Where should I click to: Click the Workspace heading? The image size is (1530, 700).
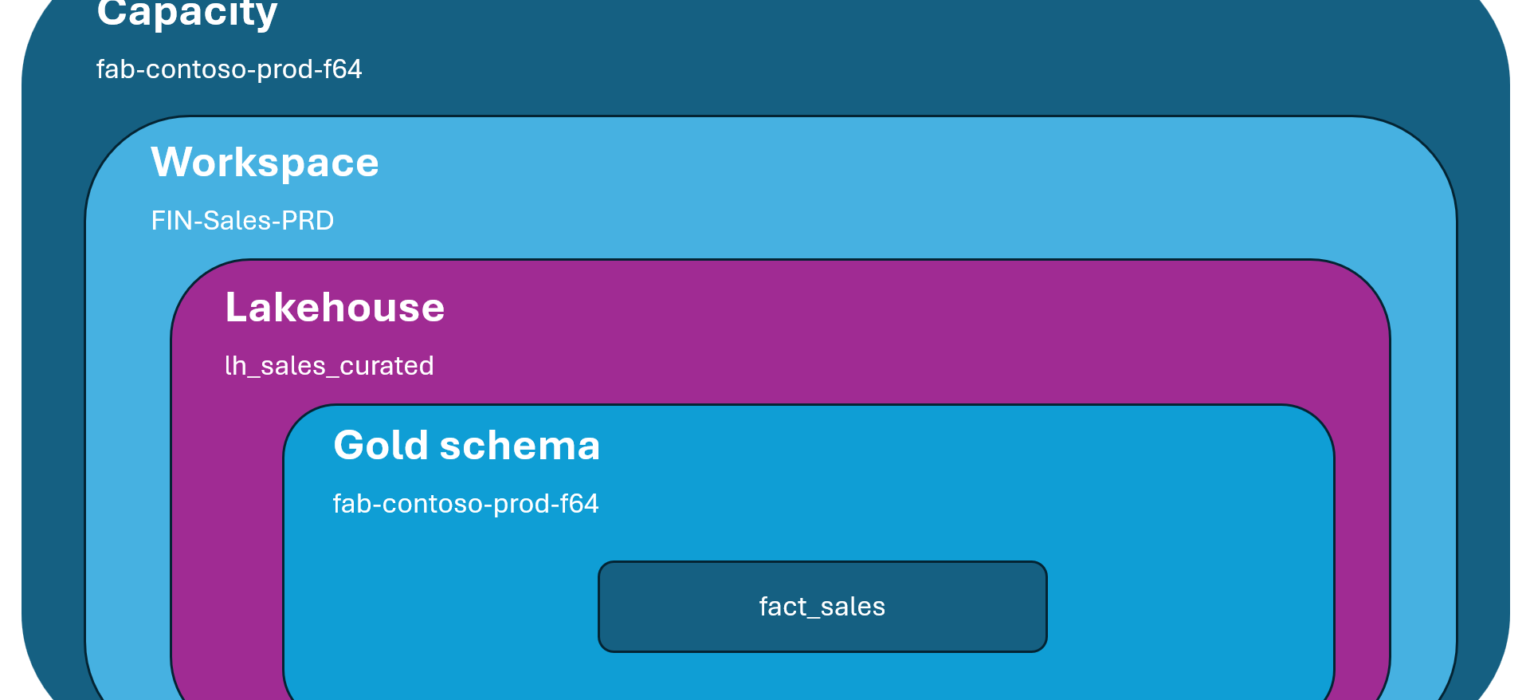click(x=265, y=162)
